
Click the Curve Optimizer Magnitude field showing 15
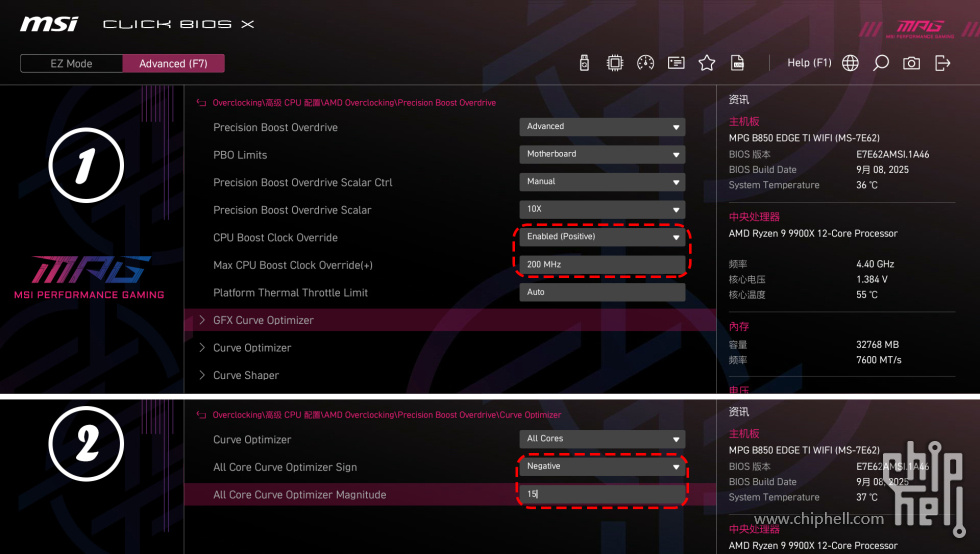click(x=602, y=494)
